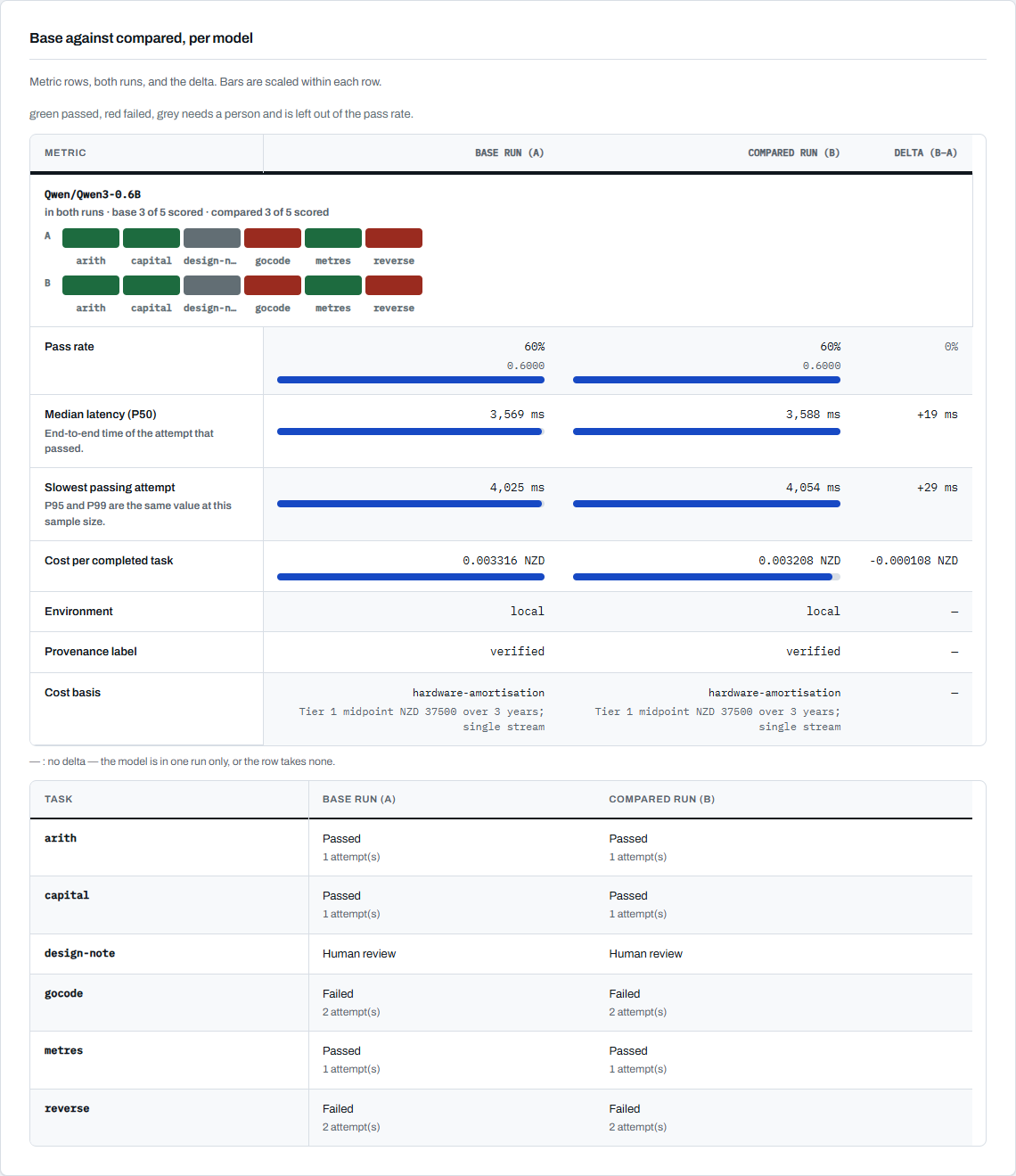Click run A metres green swatch

pos(333,238)
